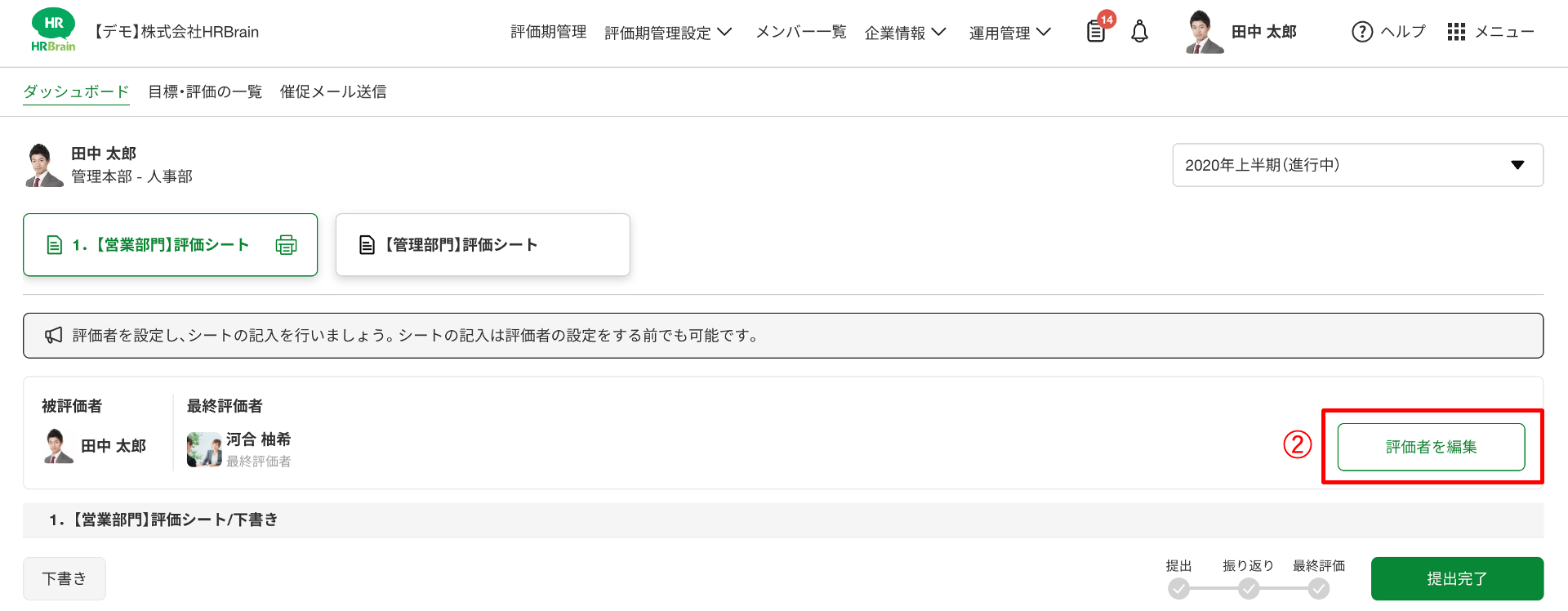
Task: Select the 【管理部門】評価シート card
Action: coord(483,245)
